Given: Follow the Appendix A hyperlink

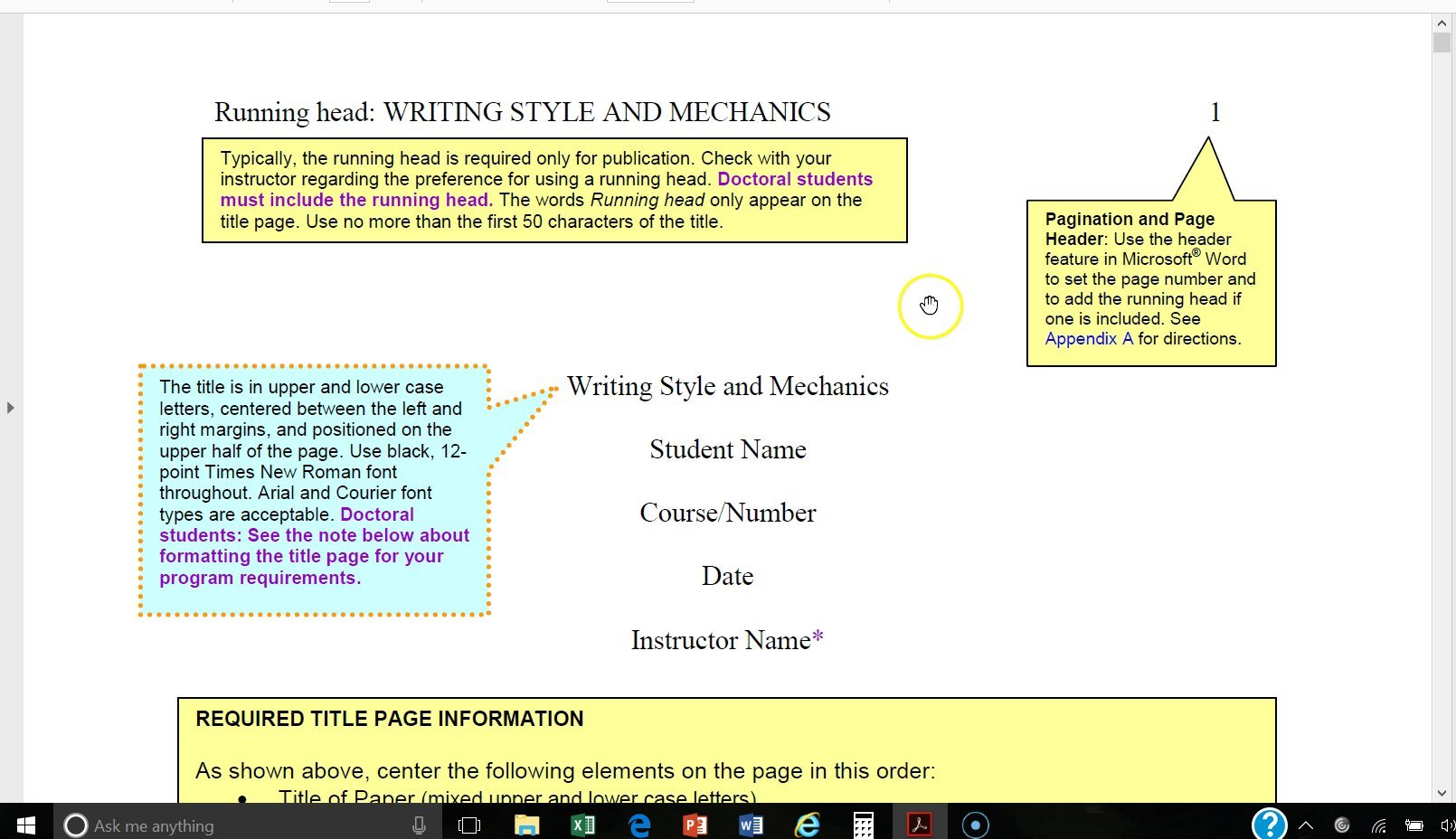Looking at the screenshot, I should tap(1088, 338).
